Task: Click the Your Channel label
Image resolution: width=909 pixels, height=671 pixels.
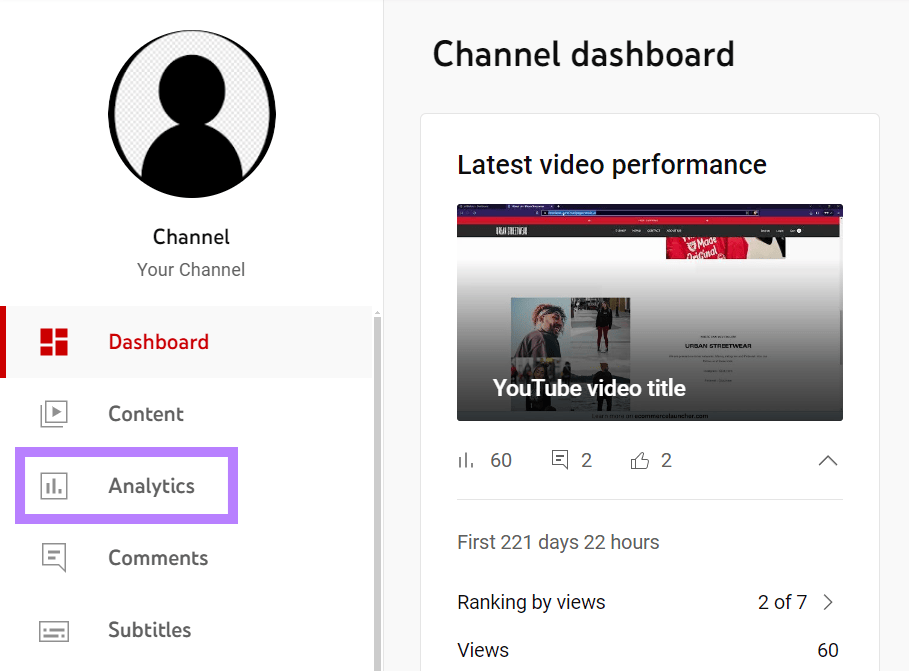Action: click(191, 269)
